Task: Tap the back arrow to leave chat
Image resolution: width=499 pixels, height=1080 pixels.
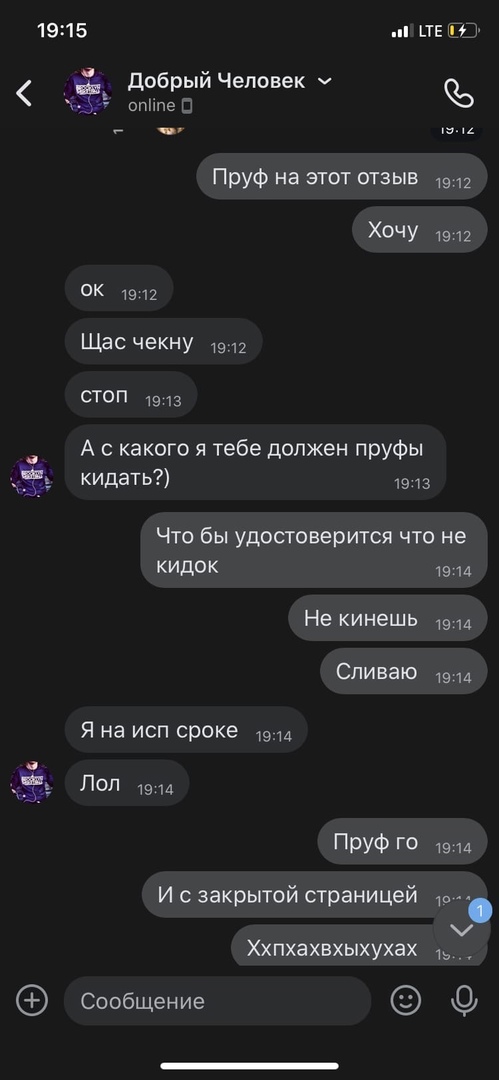Action: tap(24, 93)
